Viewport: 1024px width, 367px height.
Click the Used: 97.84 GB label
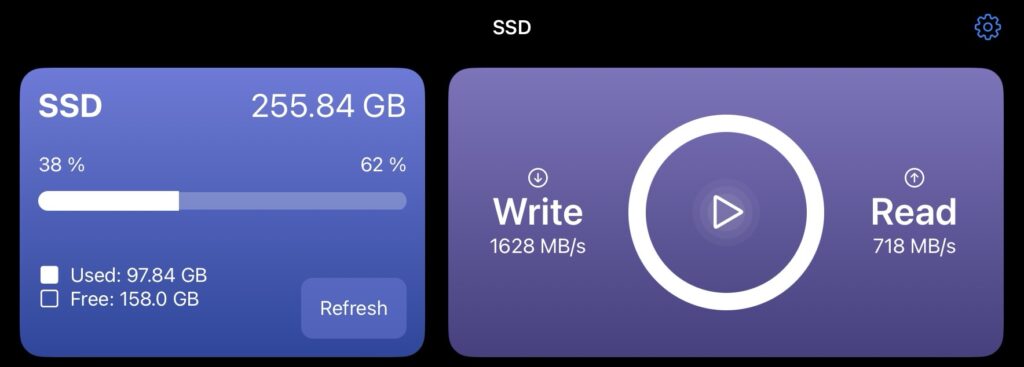(x=138, y=276)
